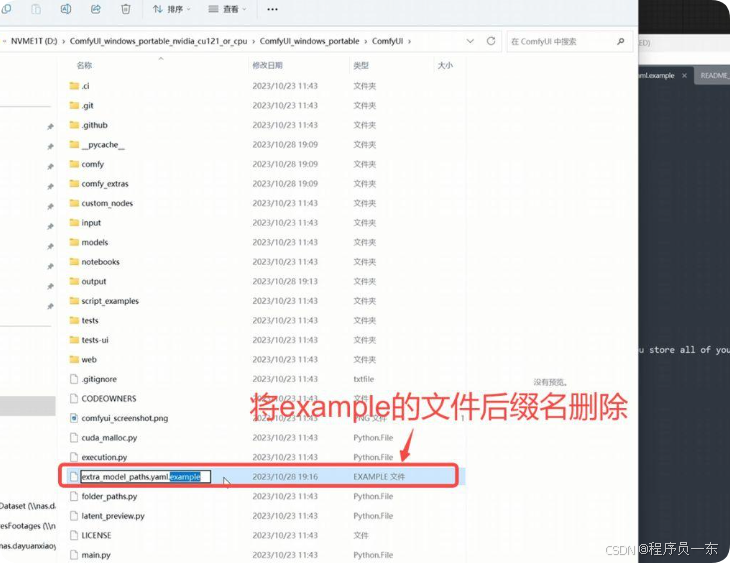Open the three-dot more options menu
This screenshot has height=563, width=730.
(x=272, y=9)
